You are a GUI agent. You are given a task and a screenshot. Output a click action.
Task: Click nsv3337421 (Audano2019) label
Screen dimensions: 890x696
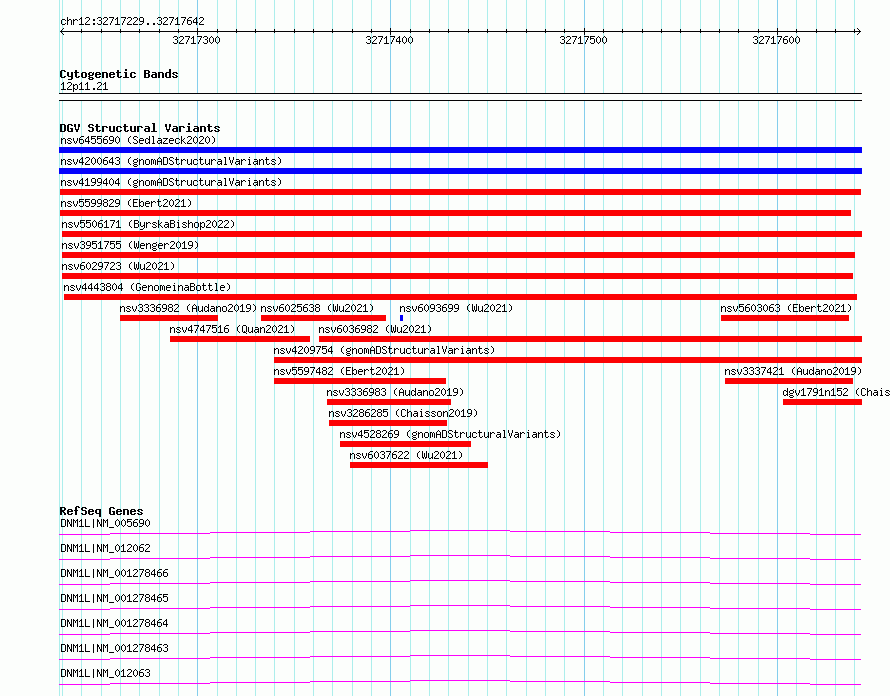pyautogui.click(x=793, y=371)
